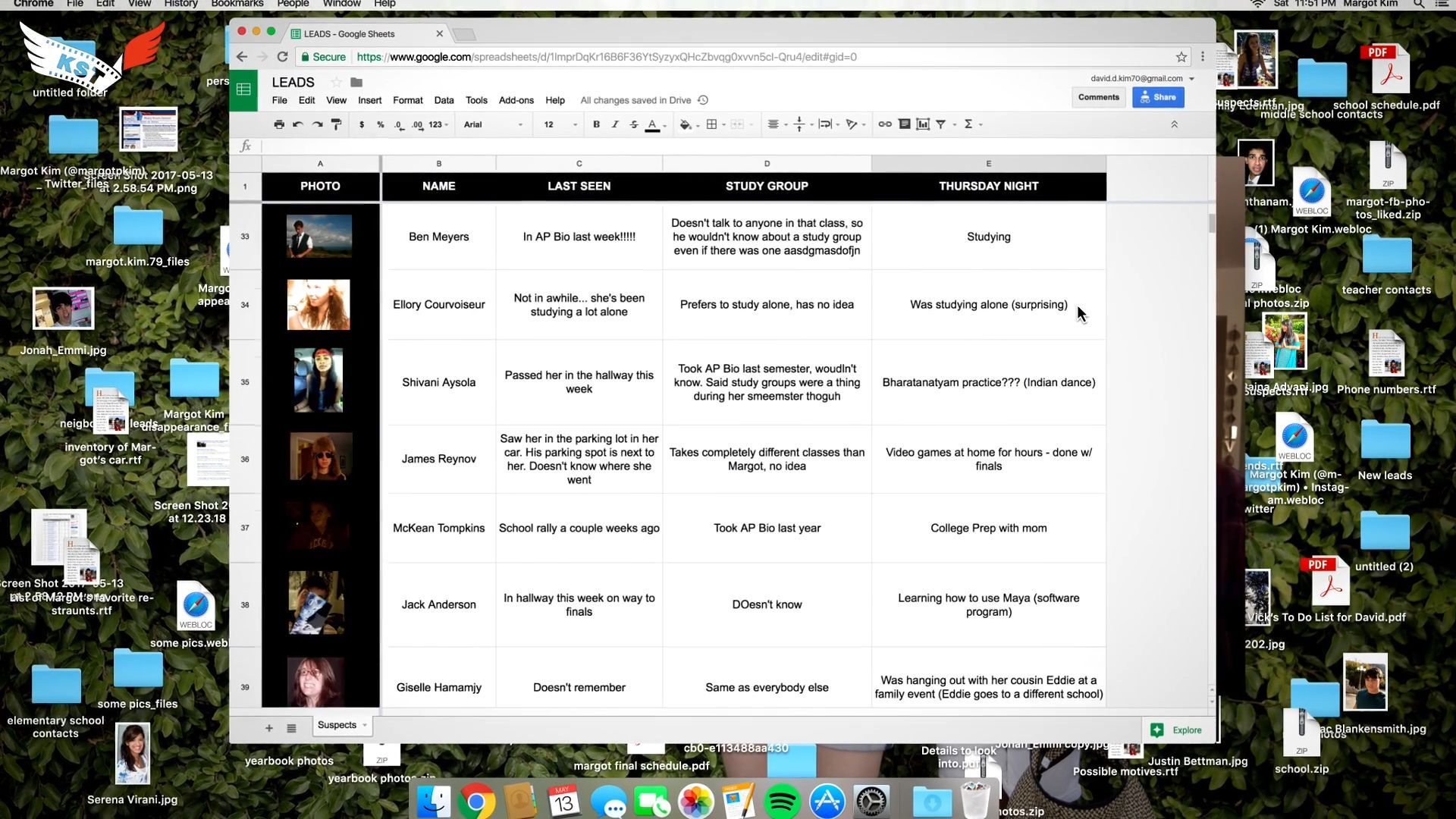The width and height of the screenshot is (1456, 819).
Task: Click the filter icon
Action: (x=941, y=124)
